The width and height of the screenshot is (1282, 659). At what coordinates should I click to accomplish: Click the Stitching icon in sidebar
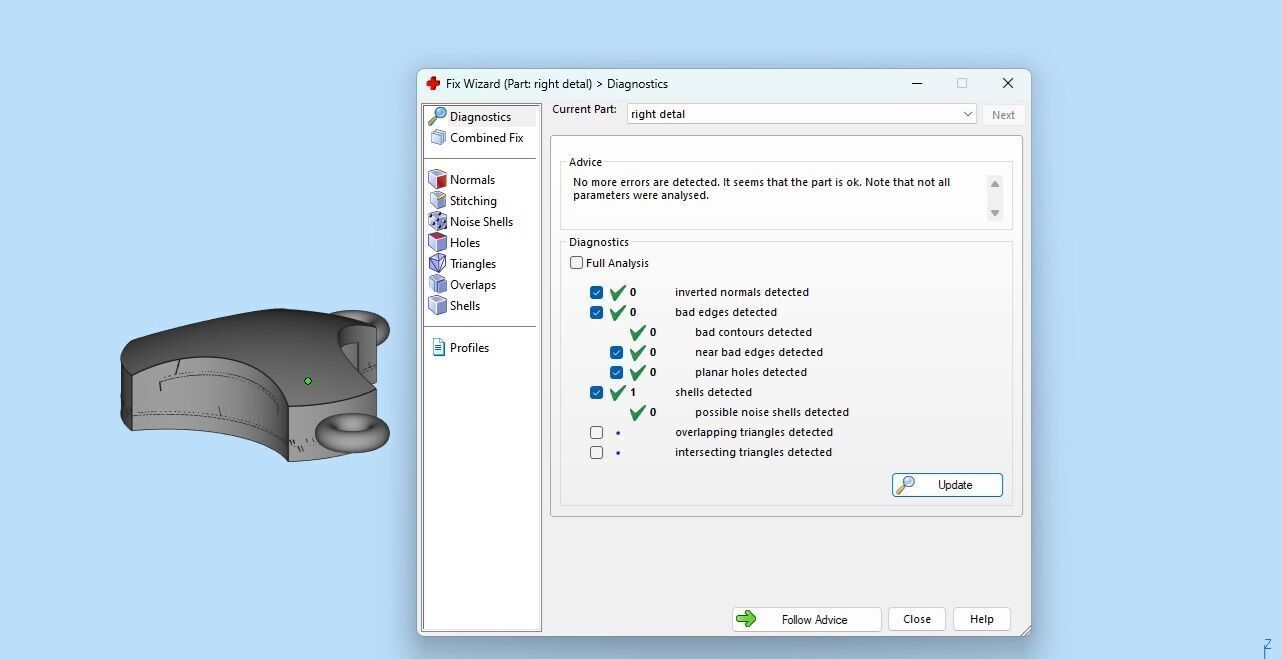click(437, 201)
